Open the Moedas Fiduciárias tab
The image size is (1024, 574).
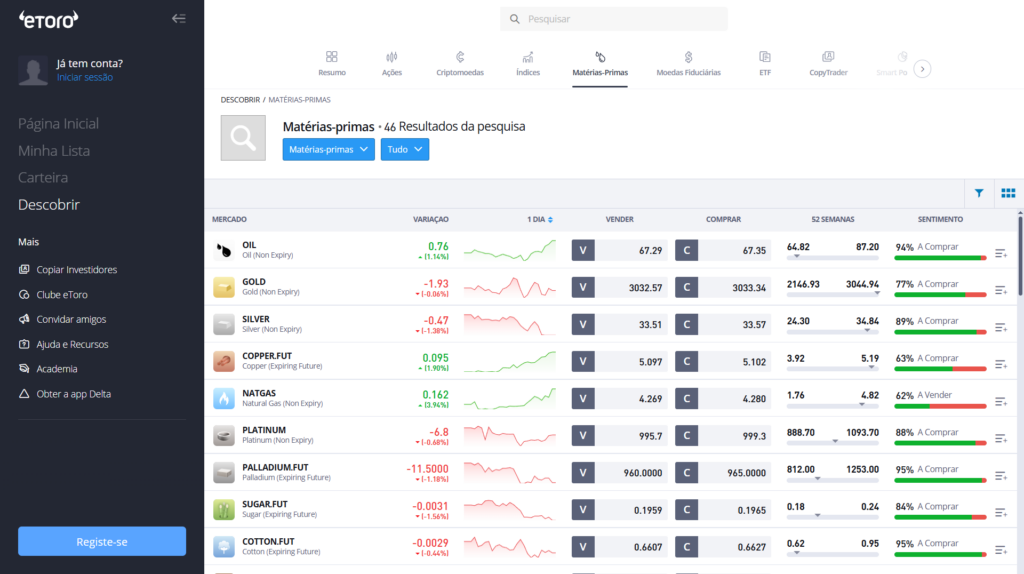point(688,64)
